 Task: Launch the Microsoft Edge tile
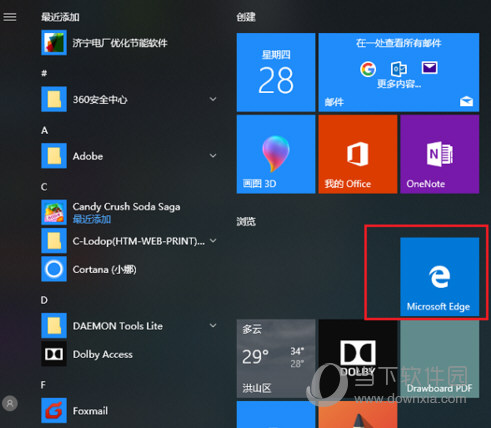tap(440, 277)
